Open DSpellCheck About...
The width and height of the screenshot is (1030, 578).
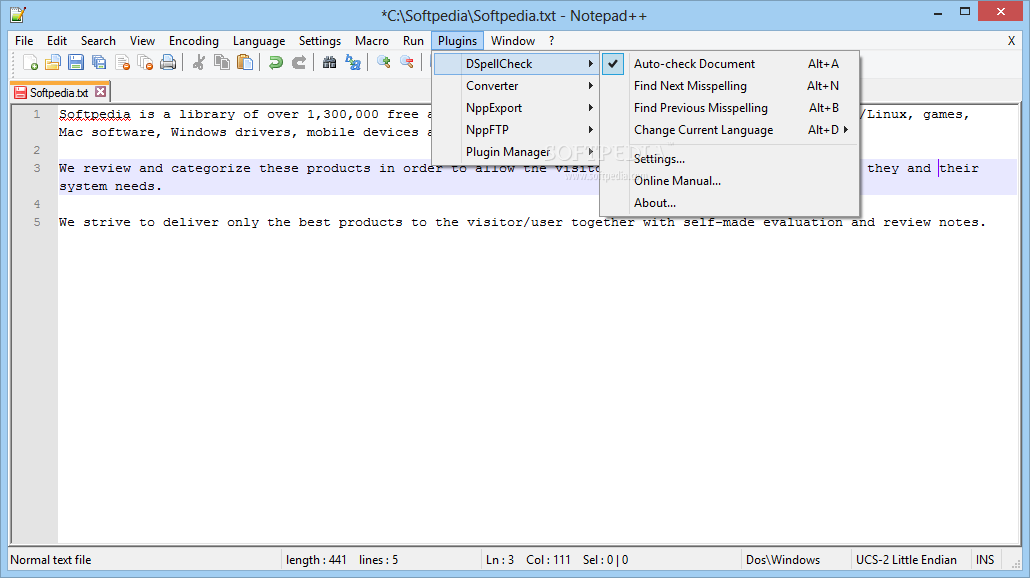pyautogui.click(x=729, y=203)
